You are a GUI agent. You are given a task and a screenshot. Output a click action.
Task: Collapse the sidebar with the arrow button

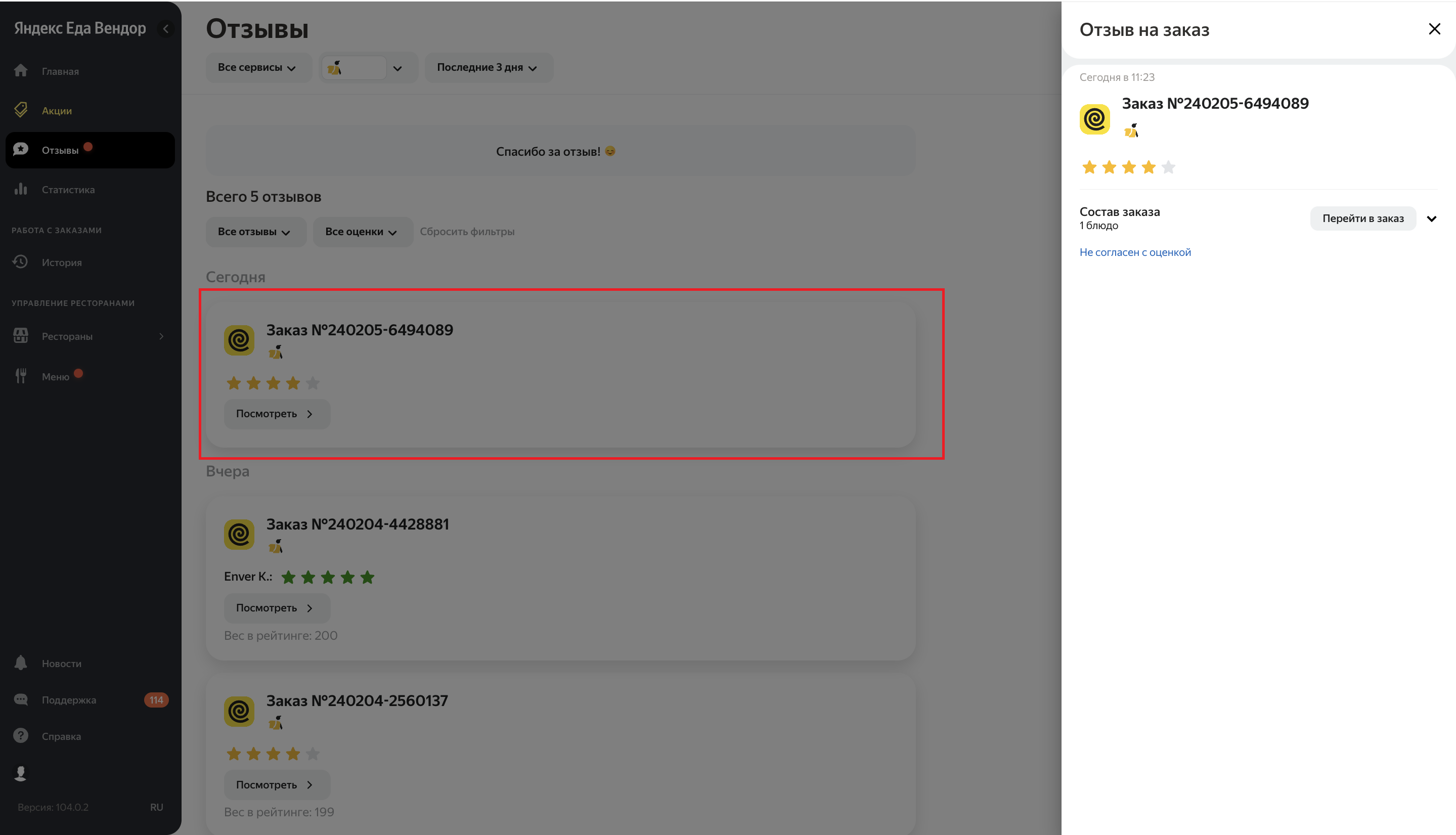pyautogui.click(x=166, y=29)
